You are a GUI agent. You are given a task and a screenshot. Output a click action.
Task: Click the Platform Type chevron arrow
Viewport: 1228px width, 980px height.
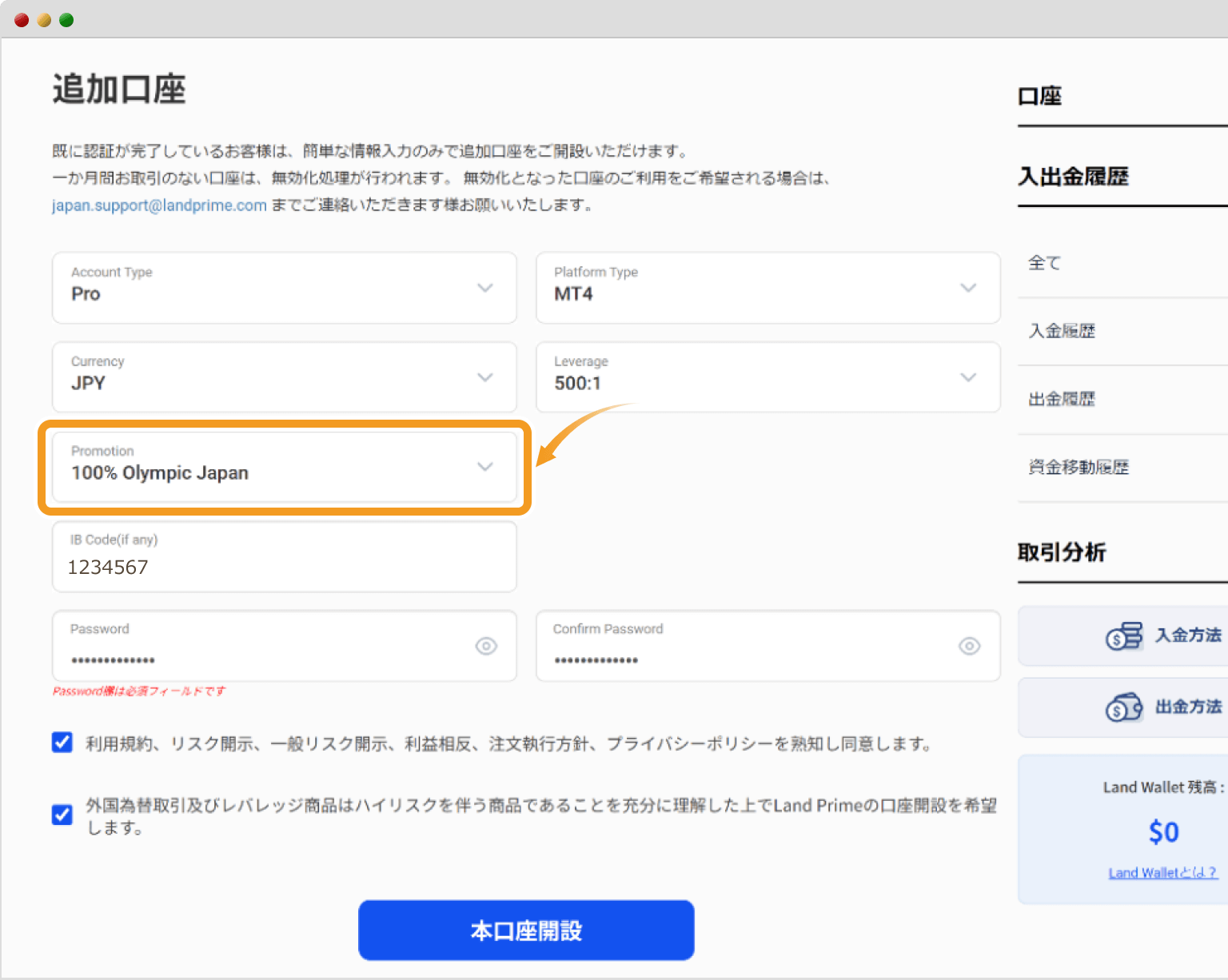coord(968,288)
